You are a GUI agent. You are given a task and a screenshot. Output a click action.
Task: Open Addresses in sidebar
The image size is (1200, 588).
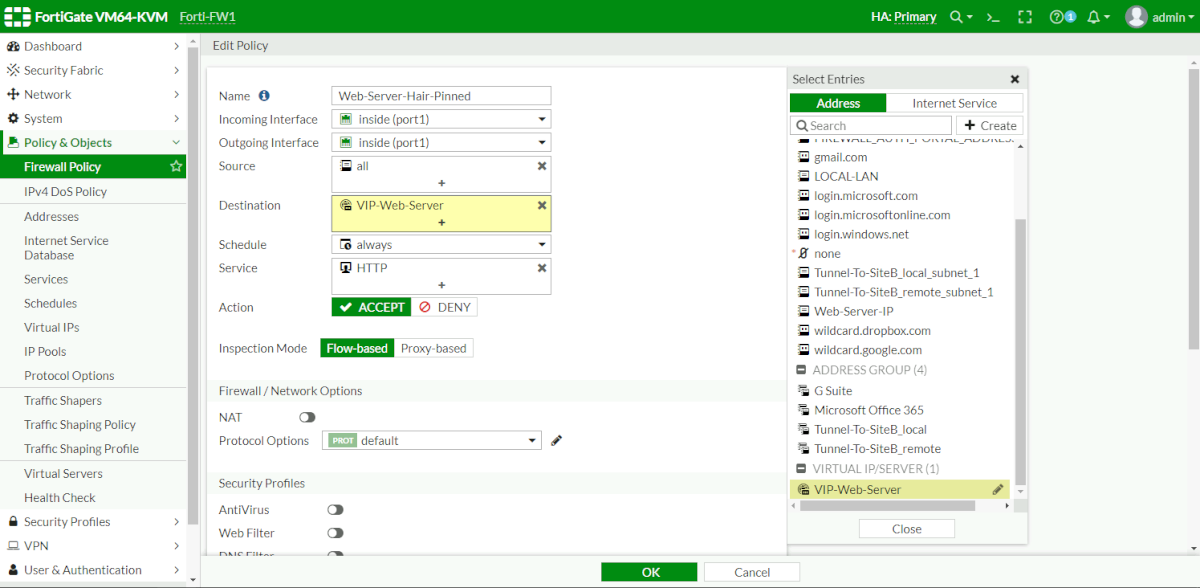tap(51, 216)
